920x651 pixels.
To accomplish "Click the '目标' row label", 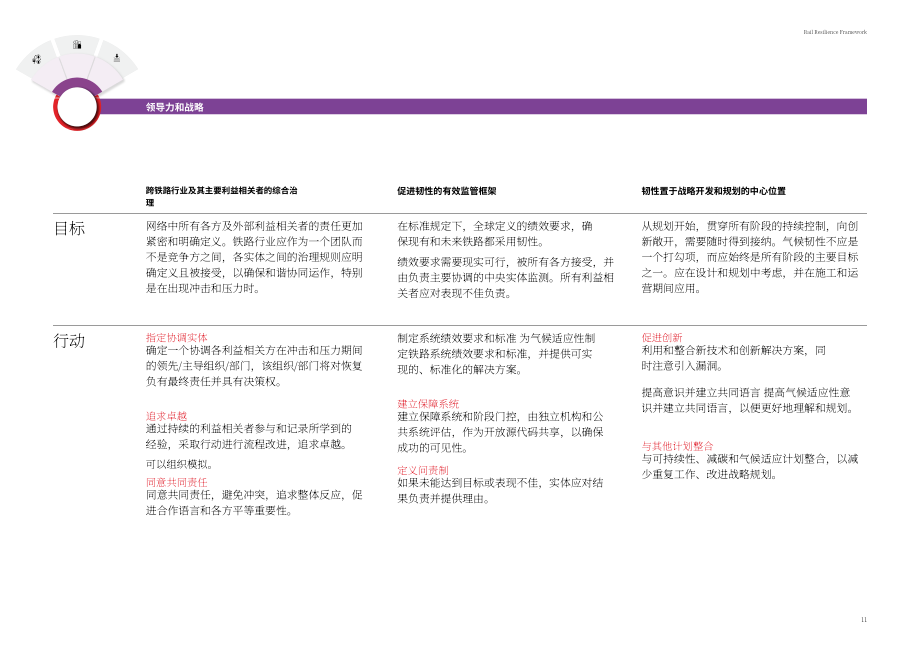I will tap(69, 228).
